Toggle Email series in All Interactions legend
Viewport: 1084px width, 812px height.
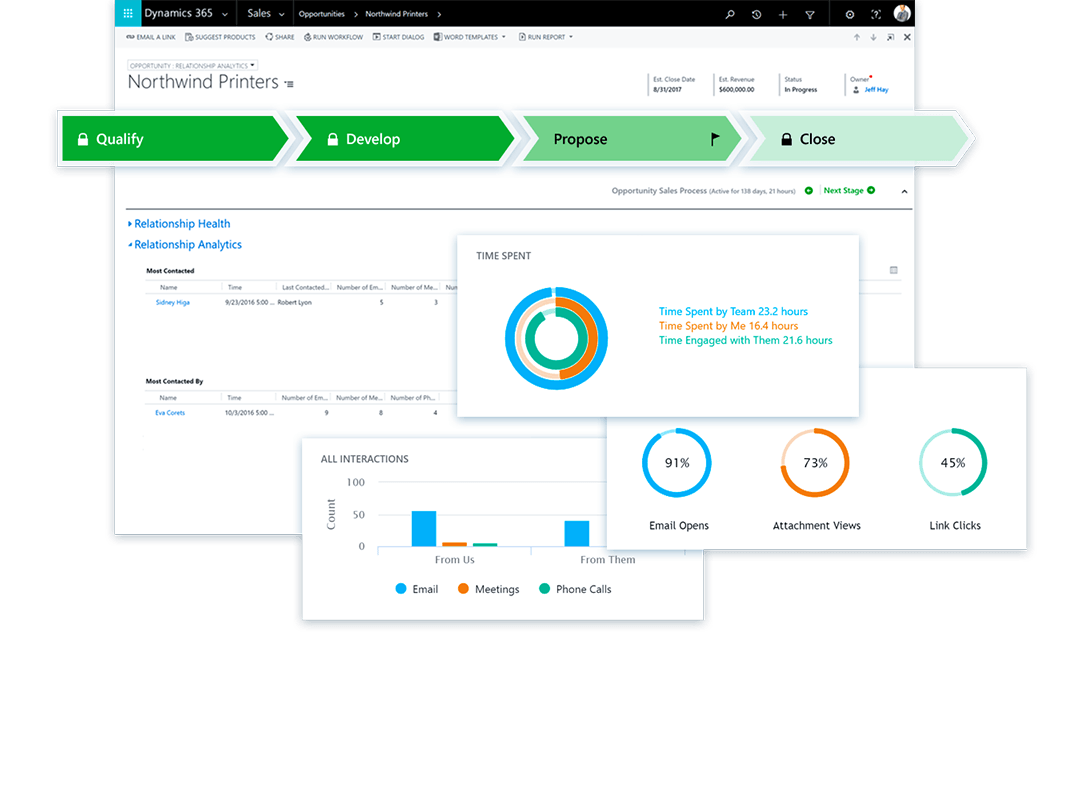pyautogui.click(x=417, y=589)
